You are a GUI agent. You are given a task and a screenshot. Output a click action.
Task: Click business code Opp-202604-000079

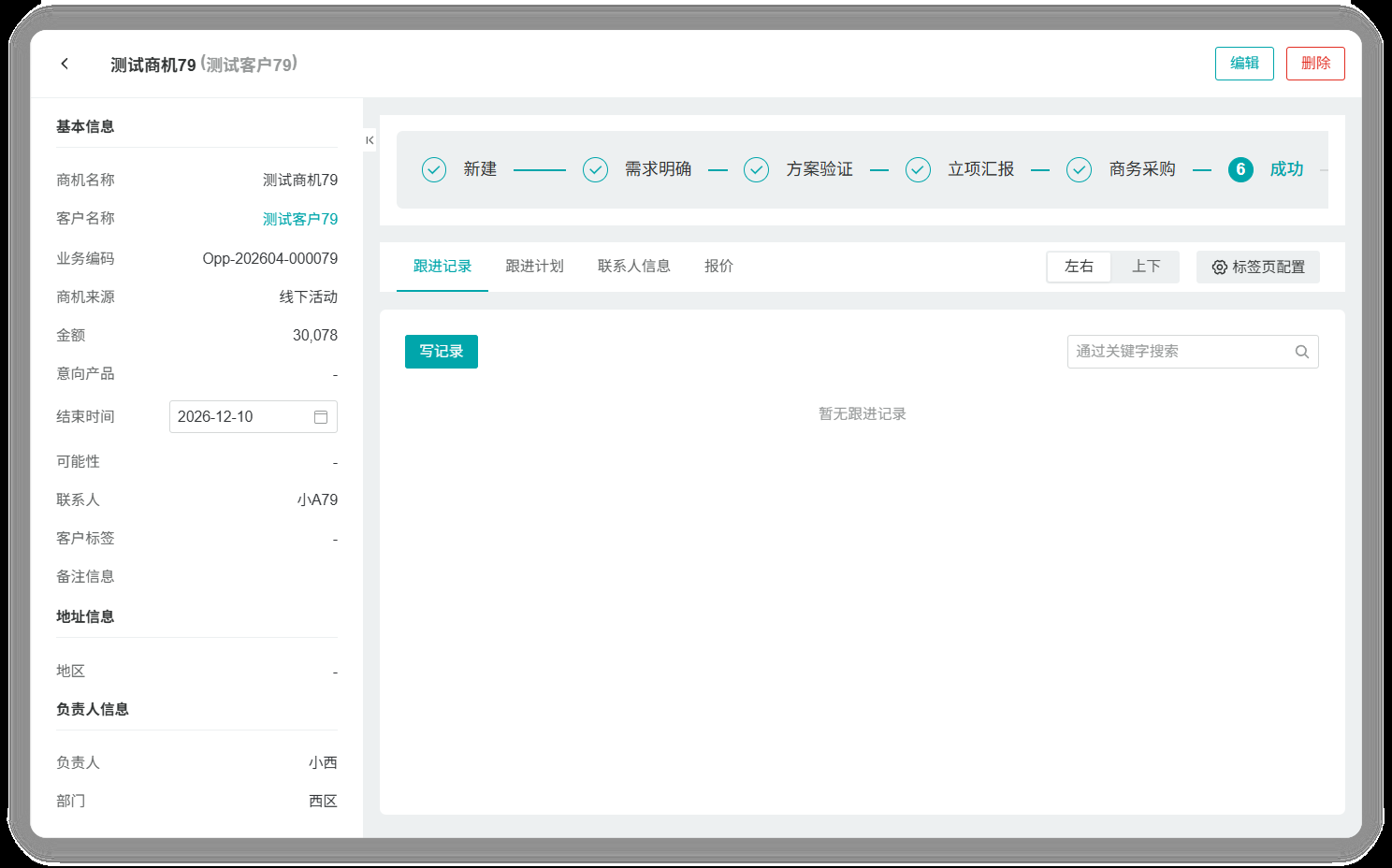coord(270,258)
